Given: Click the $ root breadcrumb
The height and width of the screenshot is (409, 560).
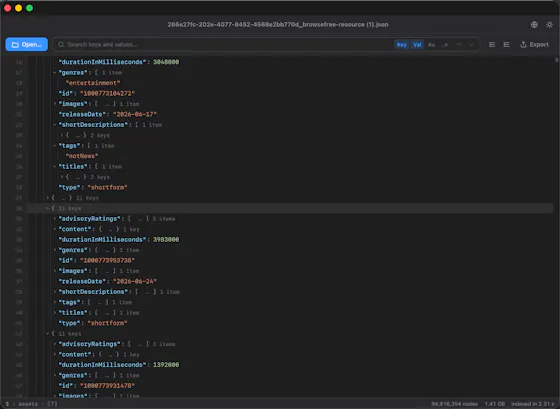Looking at the screenshot, I should (7, 404).
